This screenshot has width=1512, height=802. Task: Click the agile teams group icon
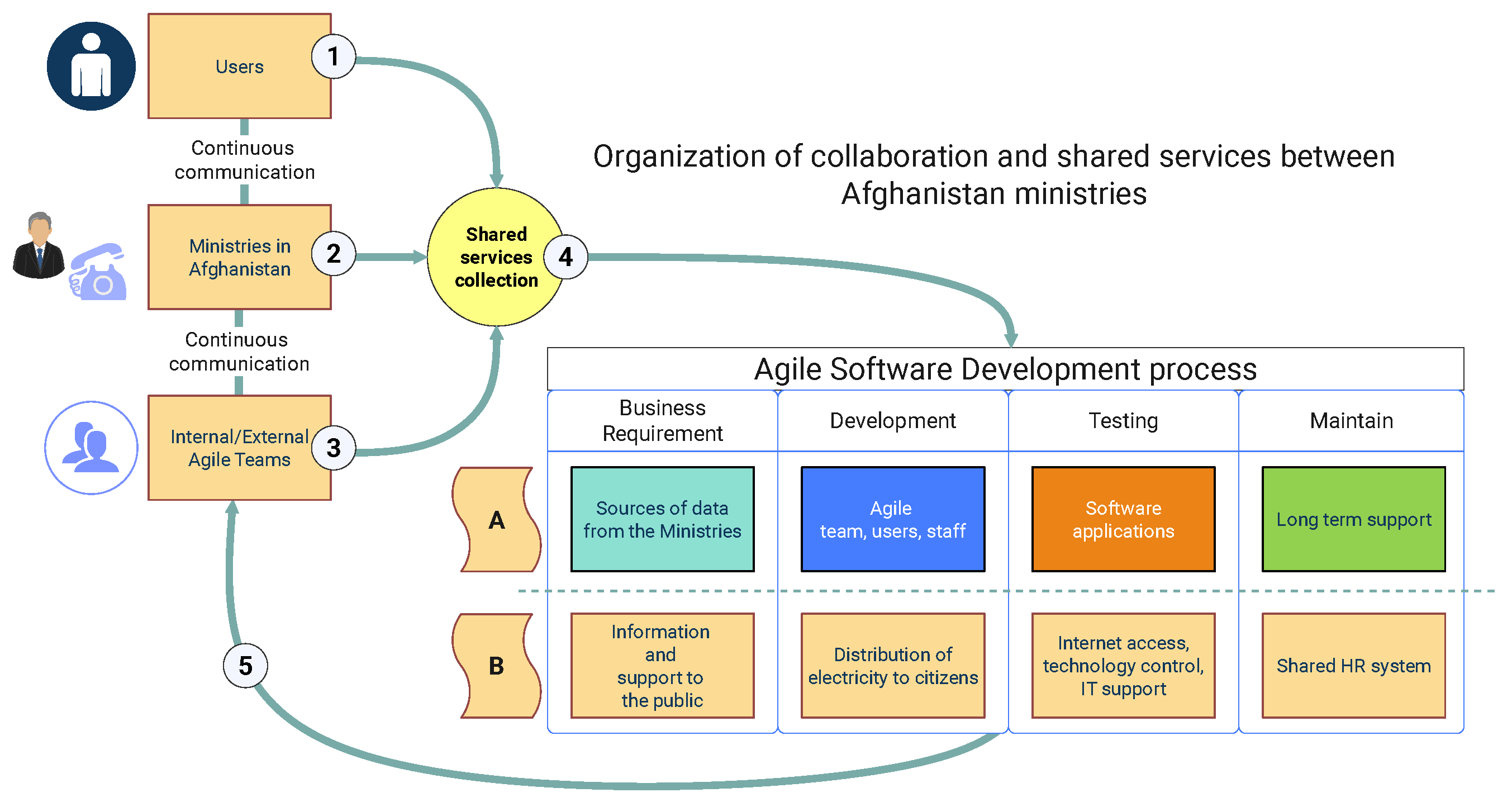pos(91,448)
